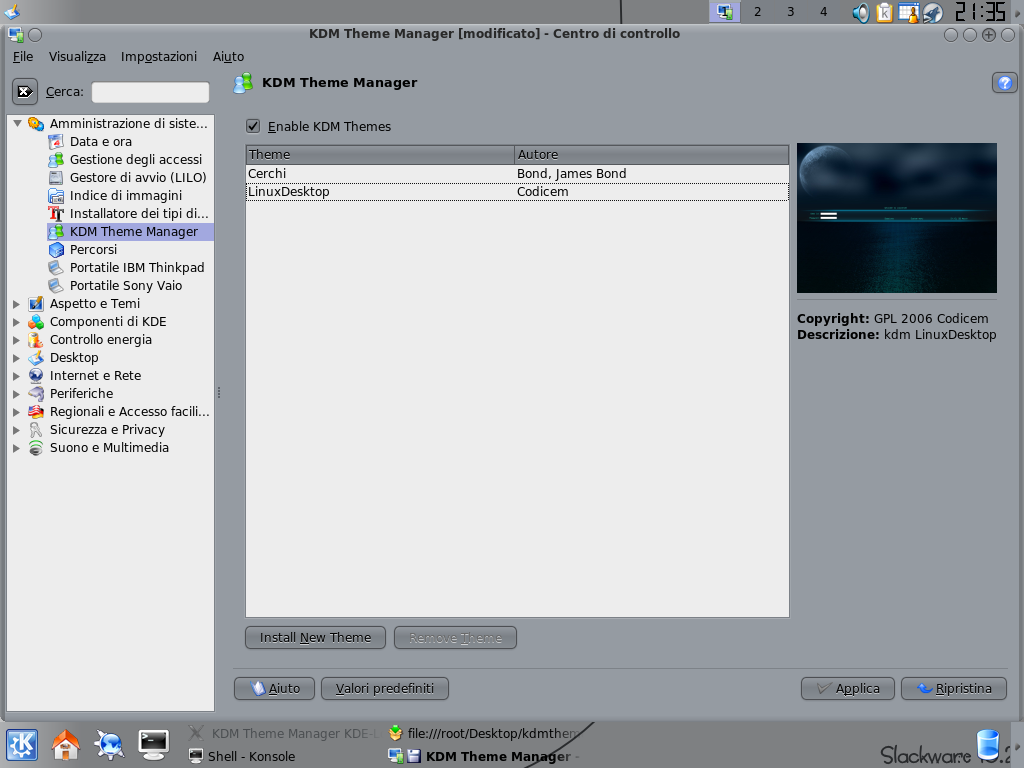
Task: Open the Konqueror browser panel icon
Action: pyautogui.click(x=110, y=745)
